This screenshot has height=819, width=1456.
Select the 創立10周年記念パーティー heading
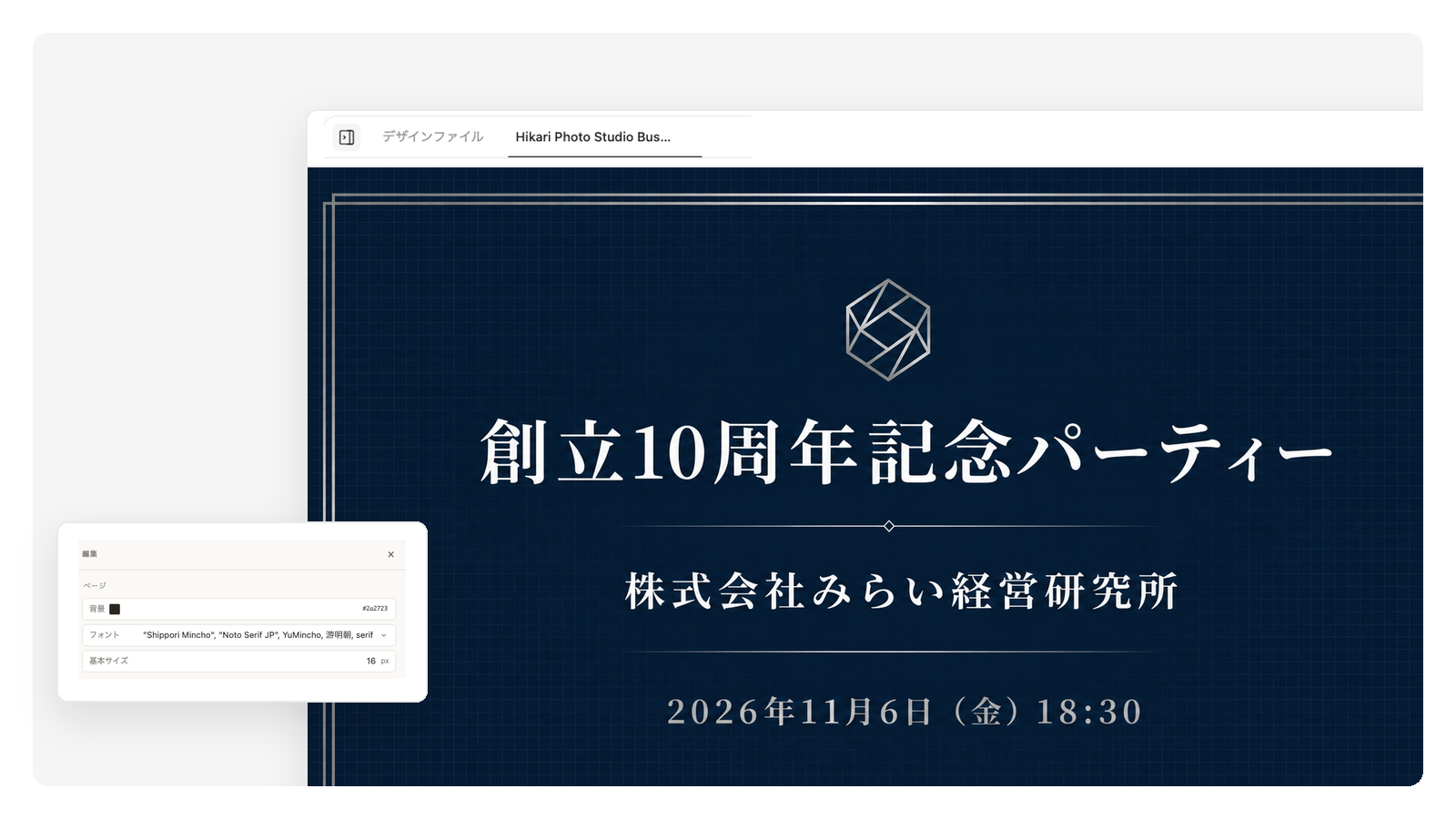coord(906,451)
